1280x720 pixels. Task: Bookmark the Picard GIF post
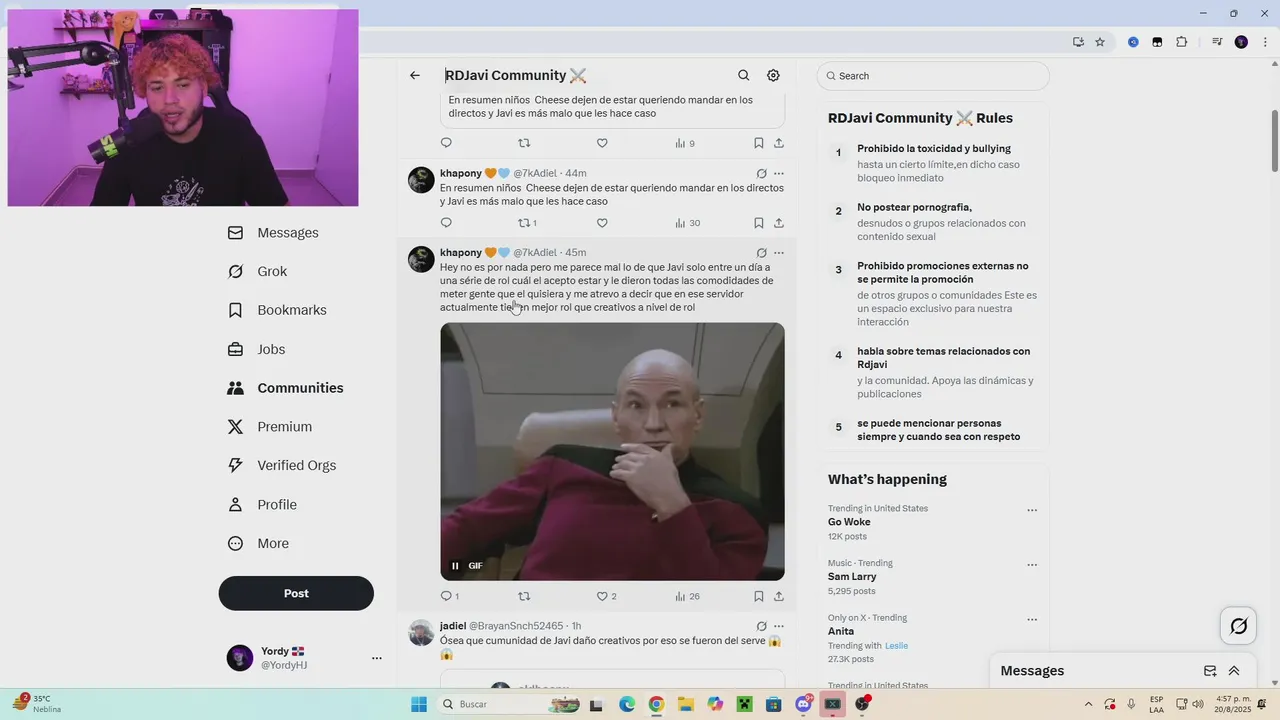click(758, 596)
